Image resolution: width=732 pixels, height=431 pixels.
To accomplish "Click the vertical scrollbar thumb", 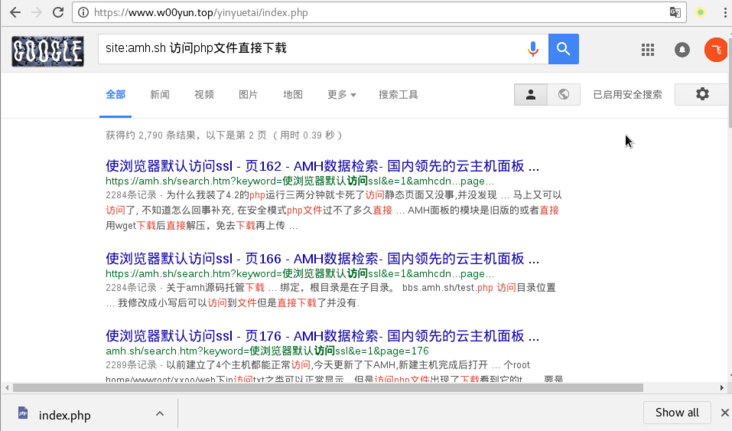I will coord(729,82).
